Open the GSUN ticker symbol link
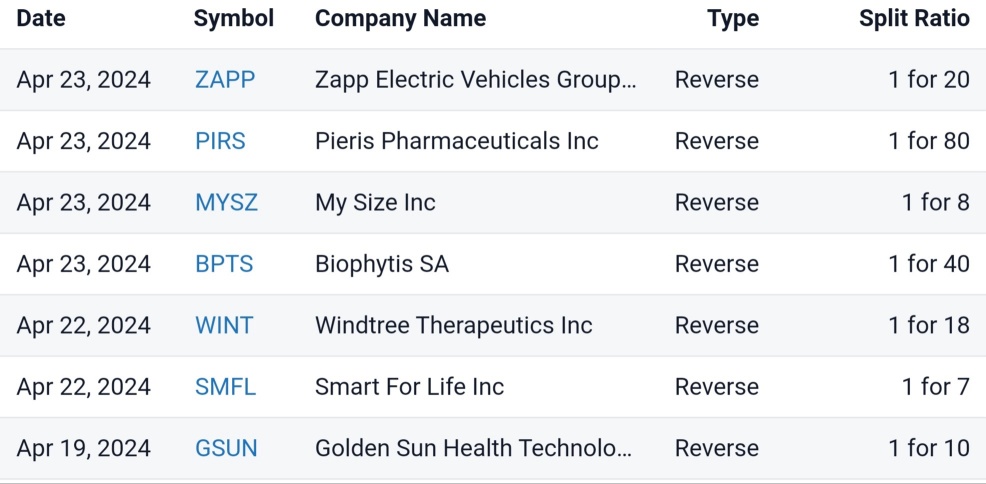The height and width of the screenshot is (484, 986). [226, 448]
